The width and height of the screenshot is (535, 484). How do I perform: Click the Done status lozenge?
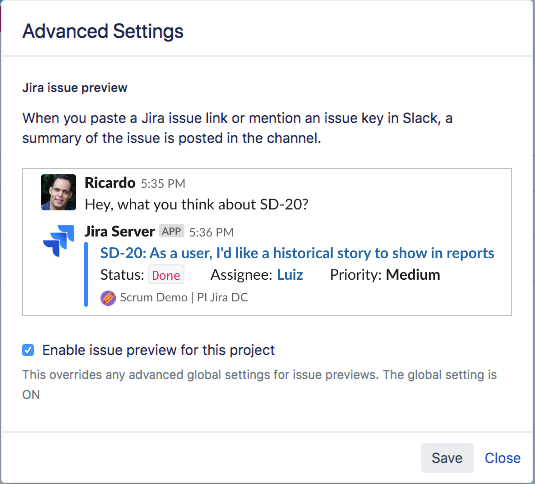tap(166, 275)
